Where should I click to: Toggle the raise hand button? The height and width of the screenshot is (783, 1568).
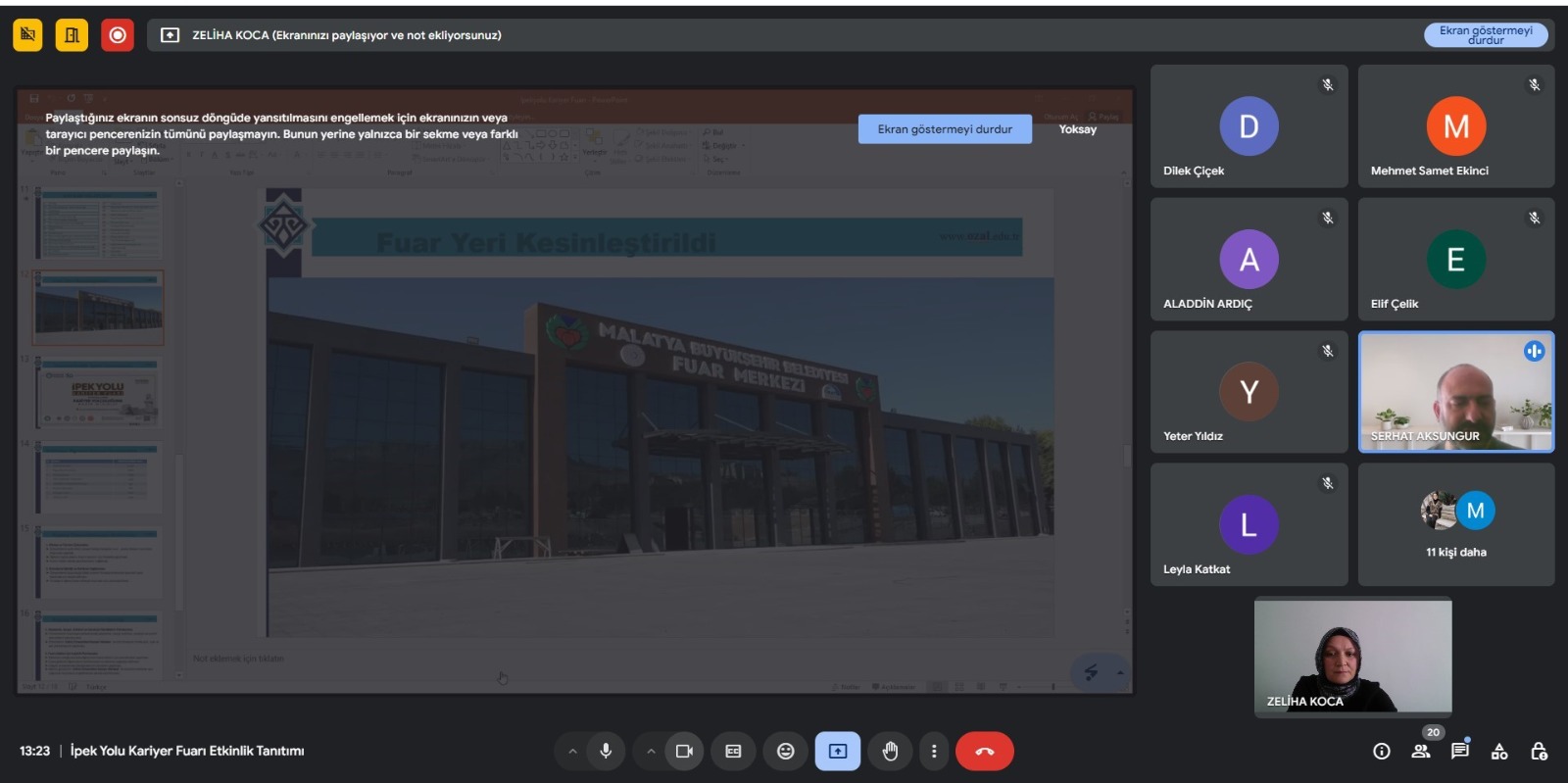tap(890, 752)
